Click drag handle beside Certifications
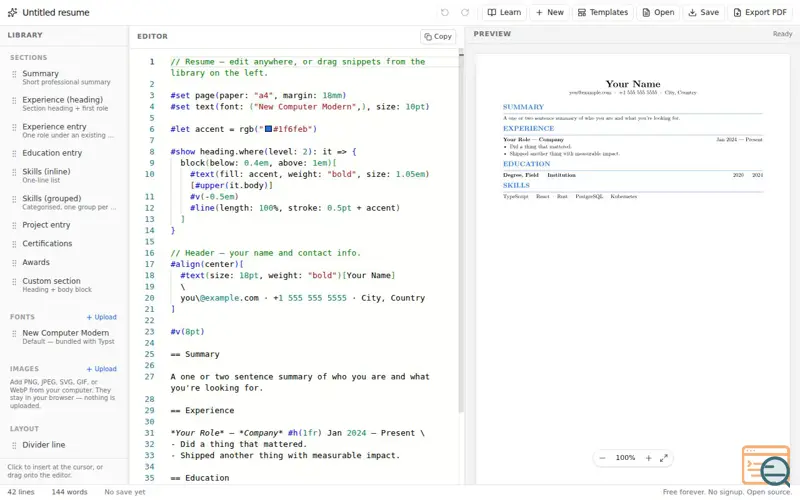 tap(14, 244)
